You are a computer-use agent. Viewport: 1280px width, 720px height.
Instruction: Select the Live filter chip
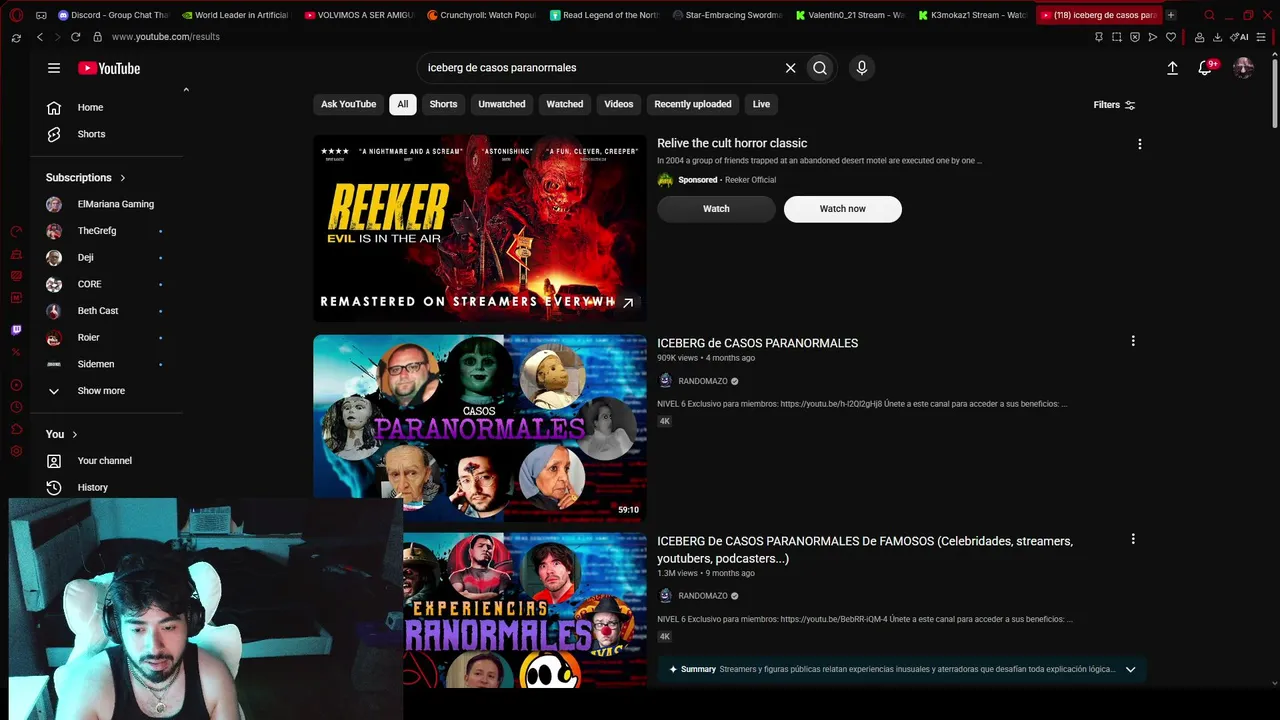tap(761, 104)
